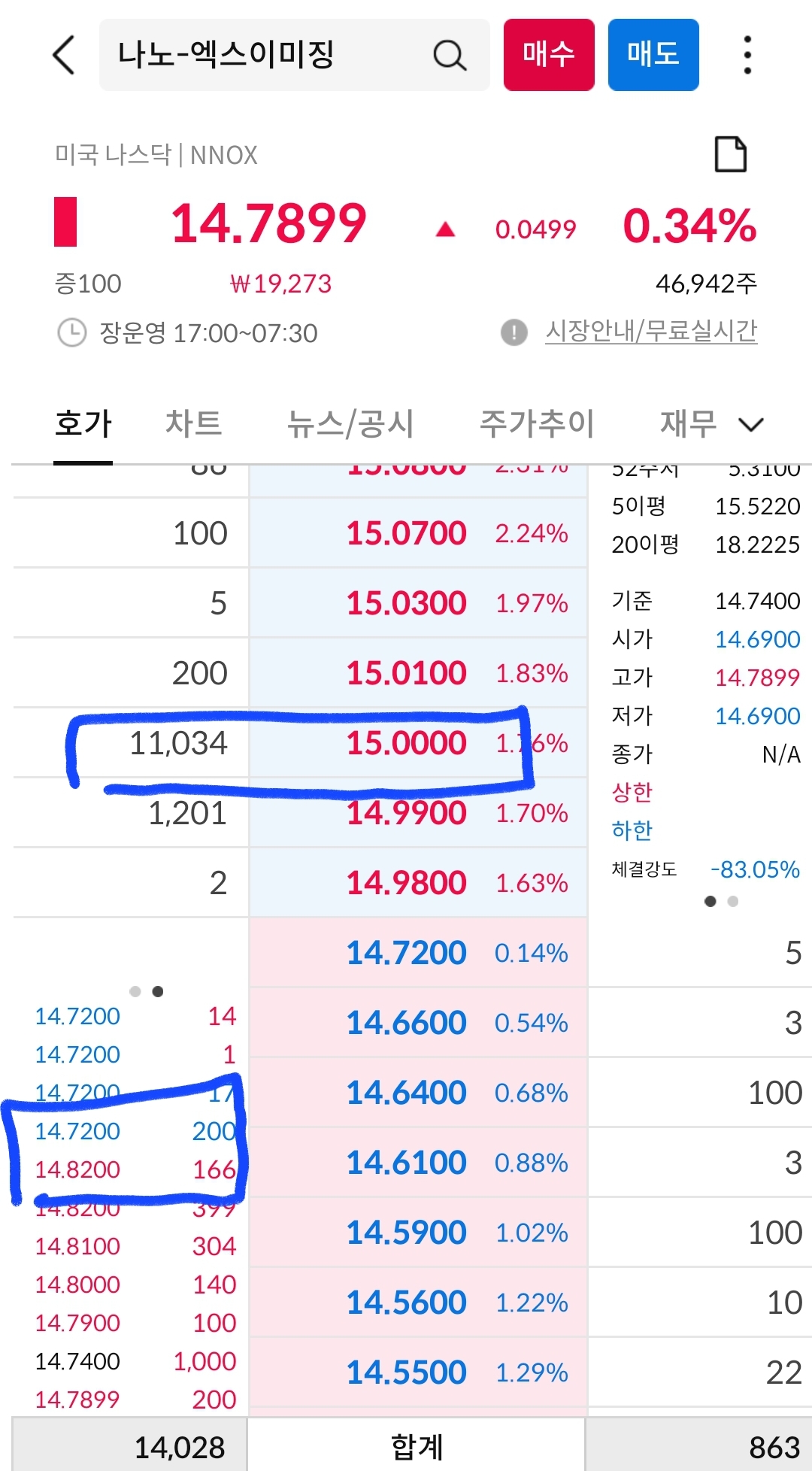This screenshot has height=1471, width=812.
Task: Tap the 상한 label
Action: (x=632, y=792)
